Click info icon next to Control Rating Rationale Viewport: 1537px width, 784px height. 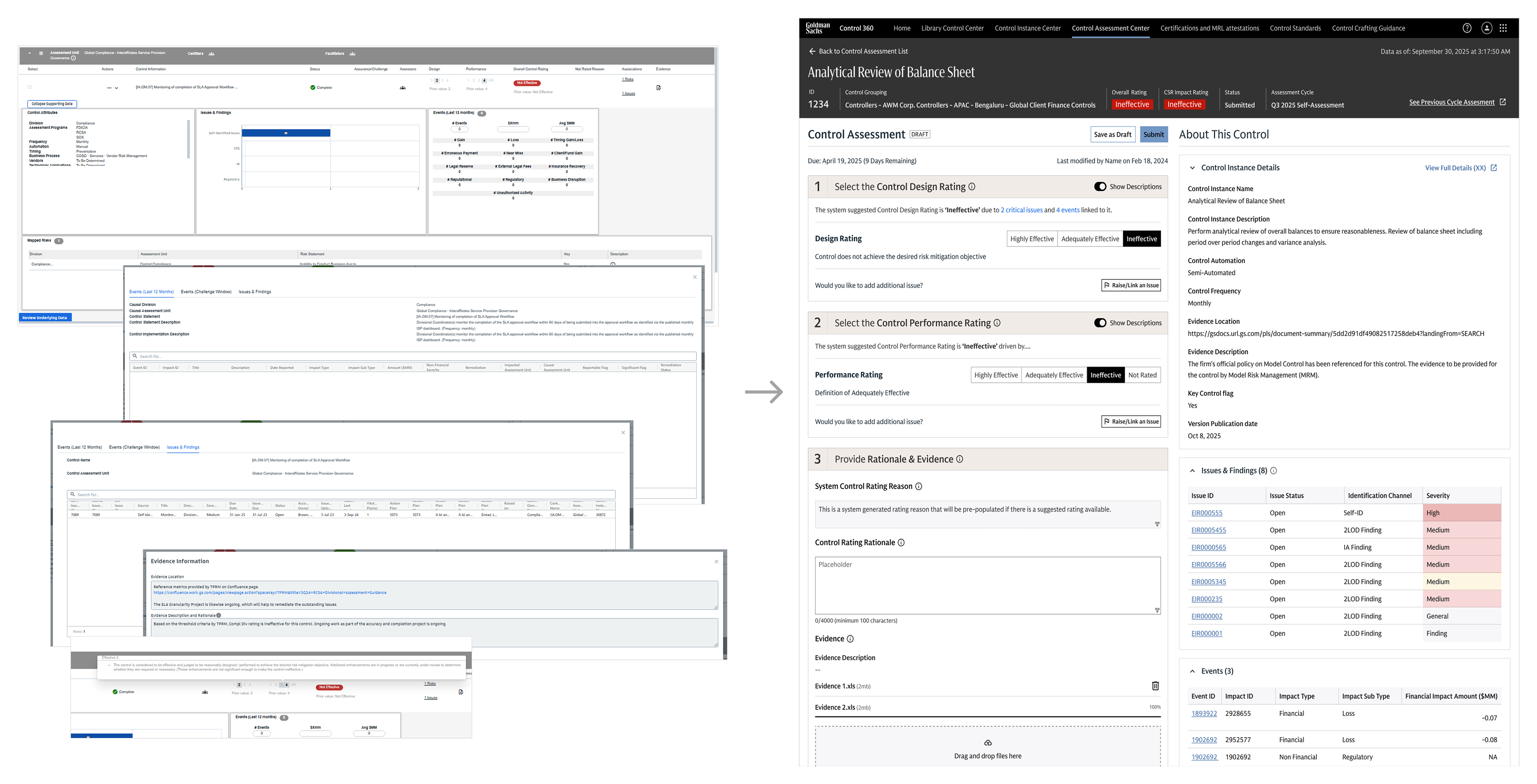[x=901, y=543]
